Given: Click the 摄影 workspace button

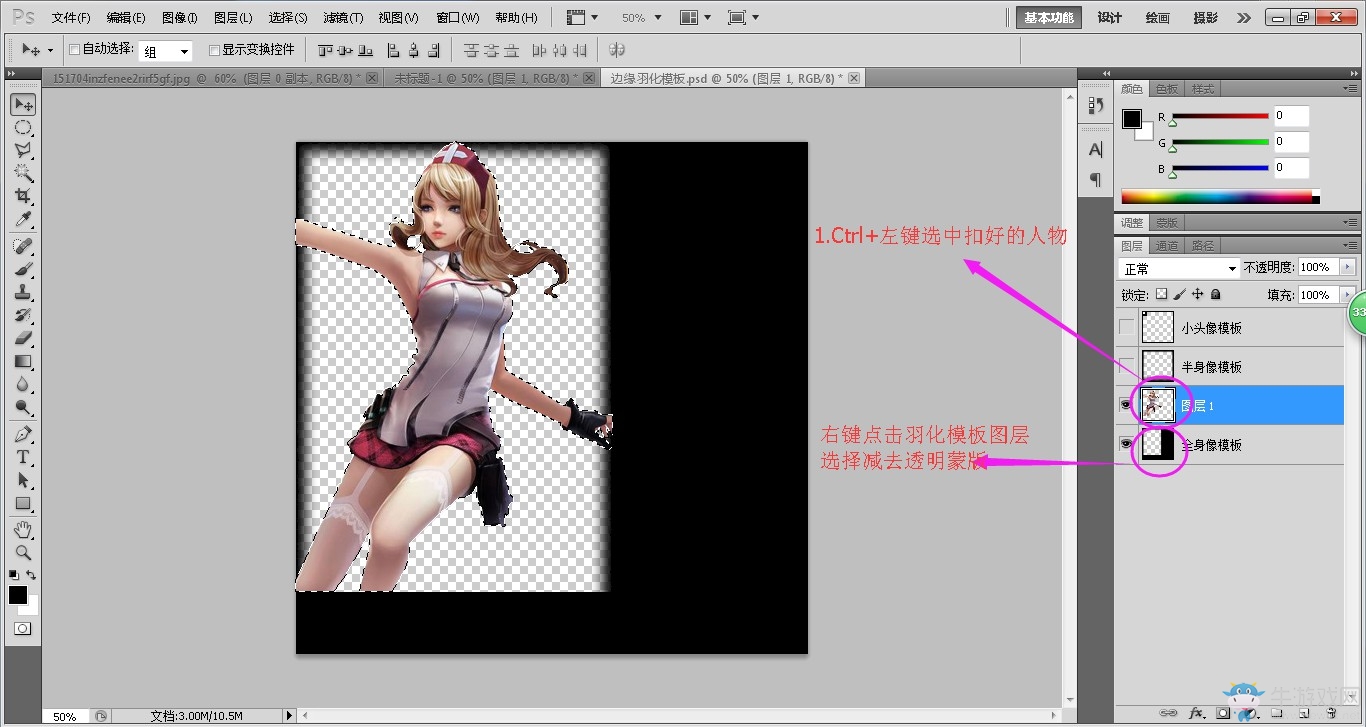Looking at the screenshot, I should coord(1206,18).
